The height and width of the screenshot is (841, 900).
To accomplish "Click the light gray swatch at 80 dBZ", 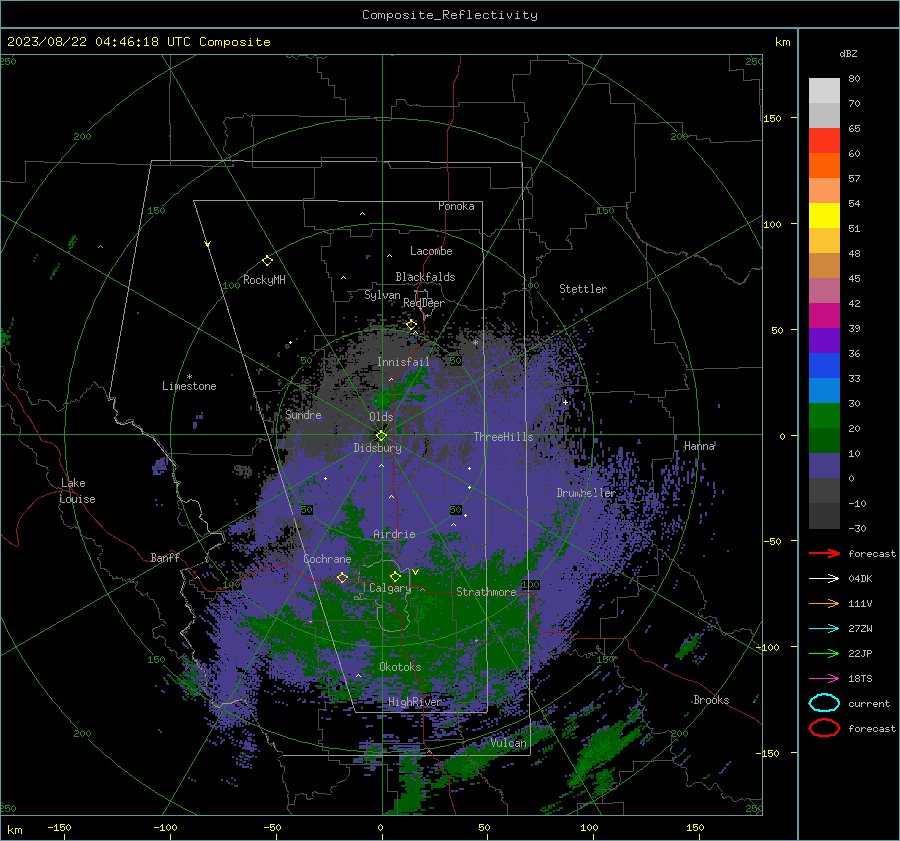I will [824, 90].
